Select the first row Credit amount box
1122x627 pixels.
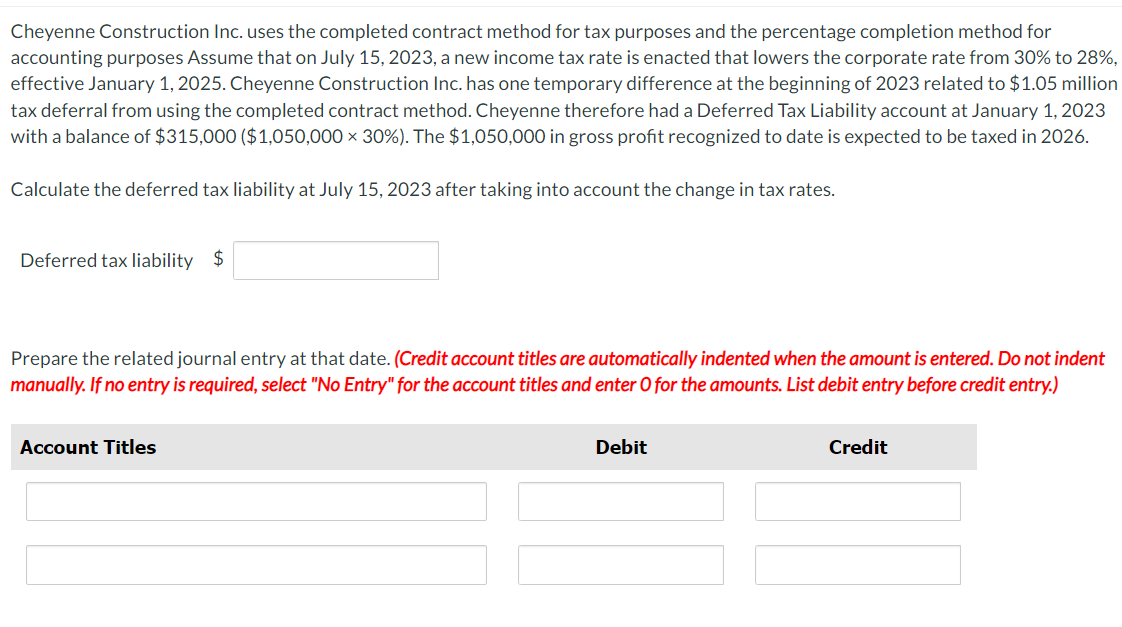click(857, 501)
